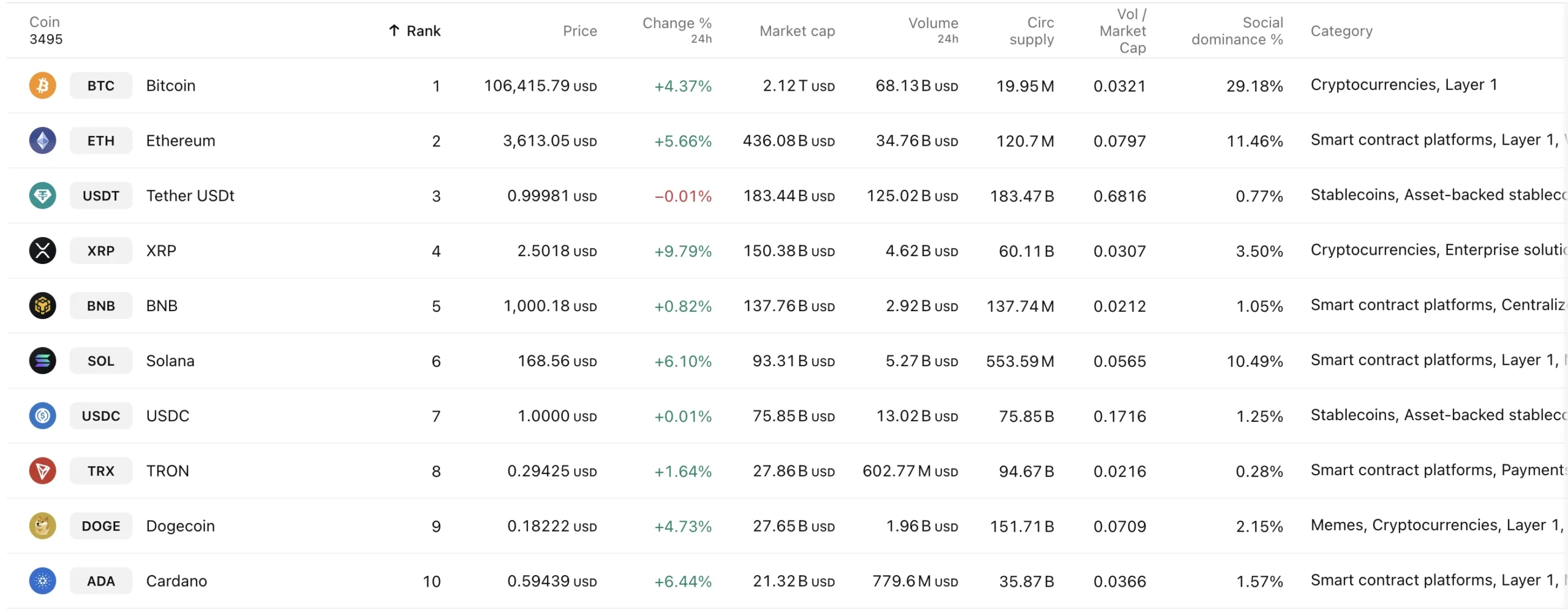This screenshot has width=1568, height=610.
Task: Click the Tether USDT logo icon
Action: click(42, 195)
